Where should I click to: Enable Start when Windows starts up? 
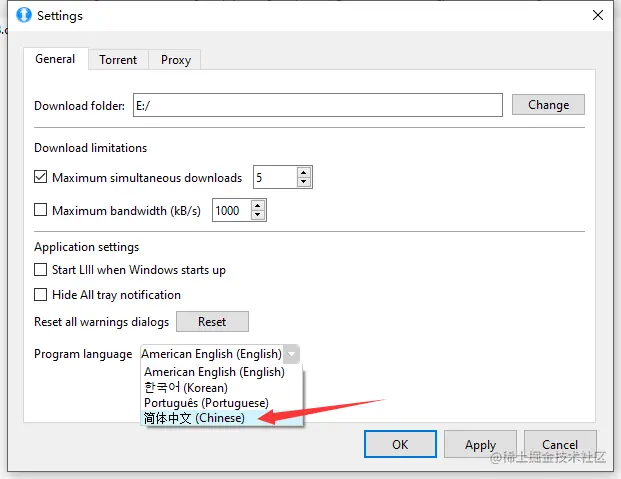coord(40,269)
